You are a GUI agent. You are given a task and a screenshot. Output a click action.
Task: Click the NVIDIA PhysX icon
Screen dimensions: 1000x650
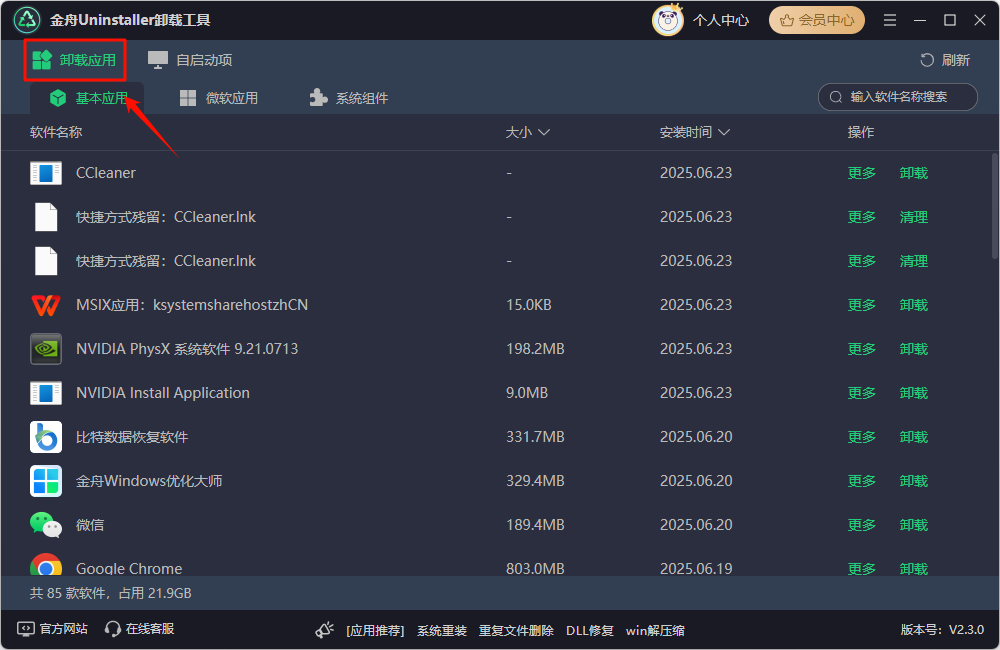[x=46, y=349]
